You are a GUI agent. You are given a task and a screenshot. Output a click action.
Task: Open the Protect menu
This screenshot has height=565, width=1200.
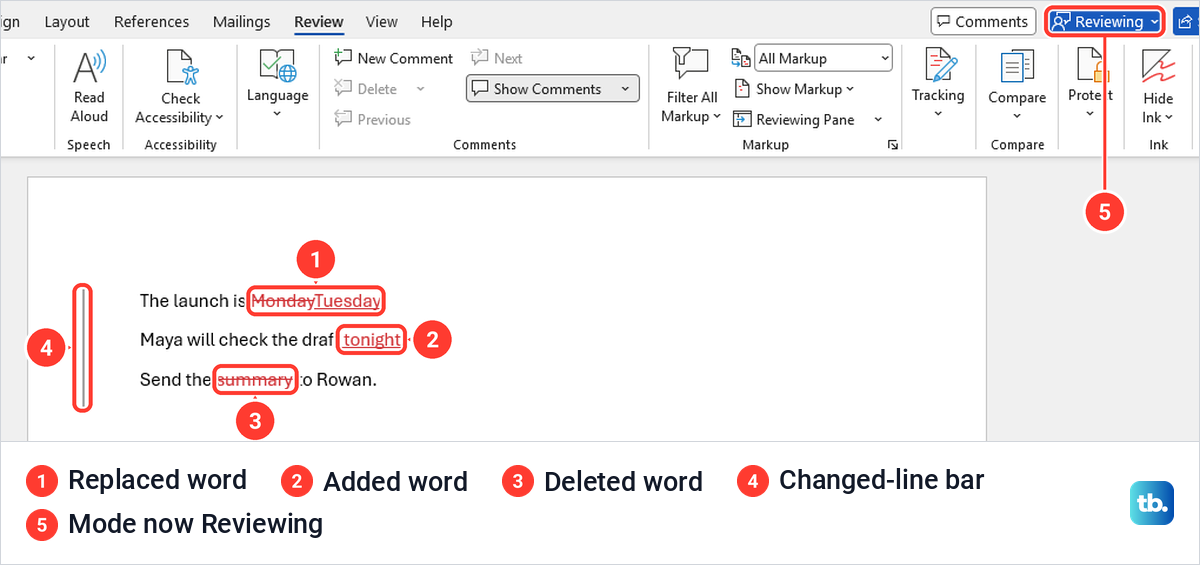coord(1090,83)
